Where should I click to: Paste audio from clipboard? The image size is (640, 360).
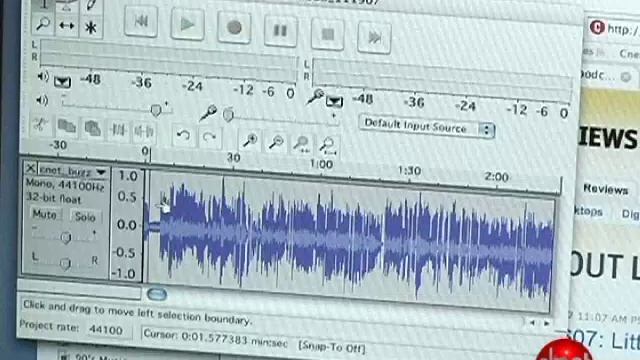92,129
